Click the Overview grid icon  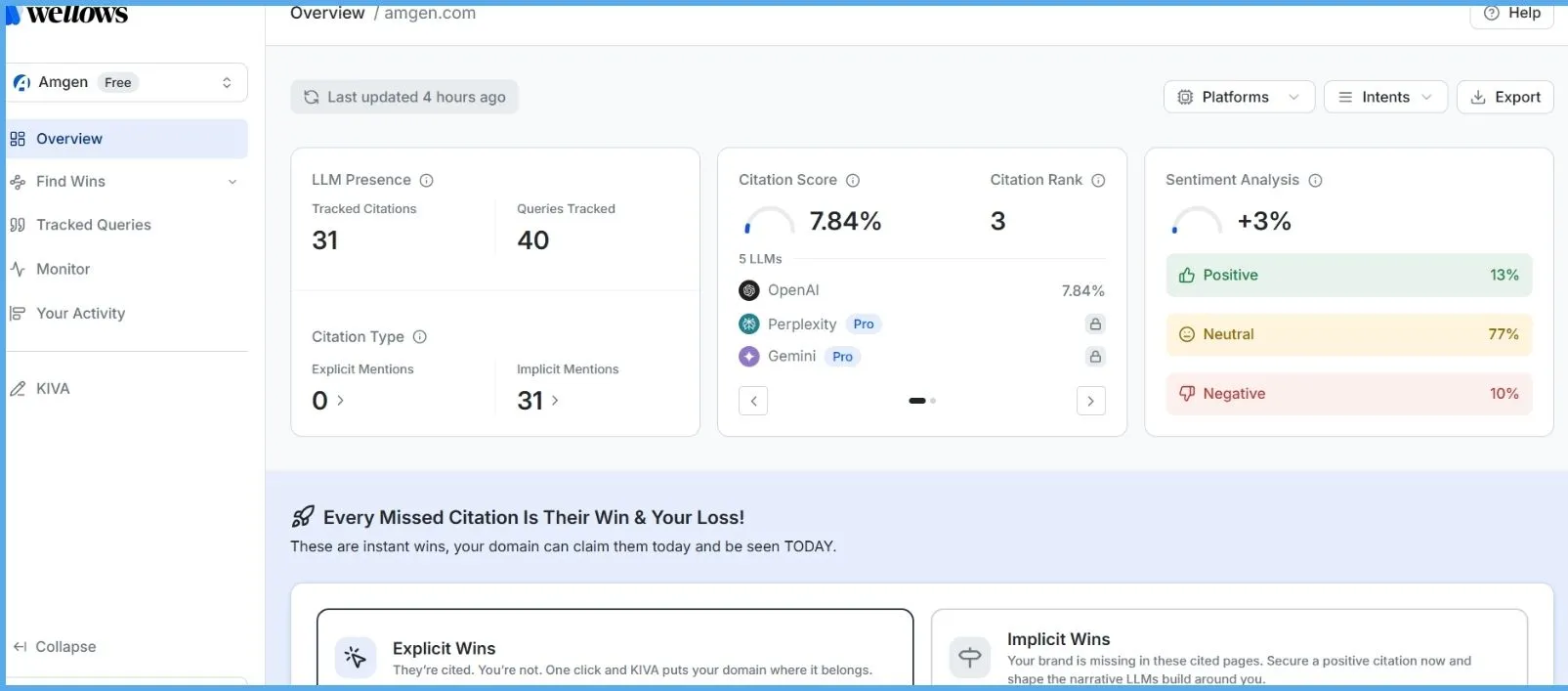point(18,139)
